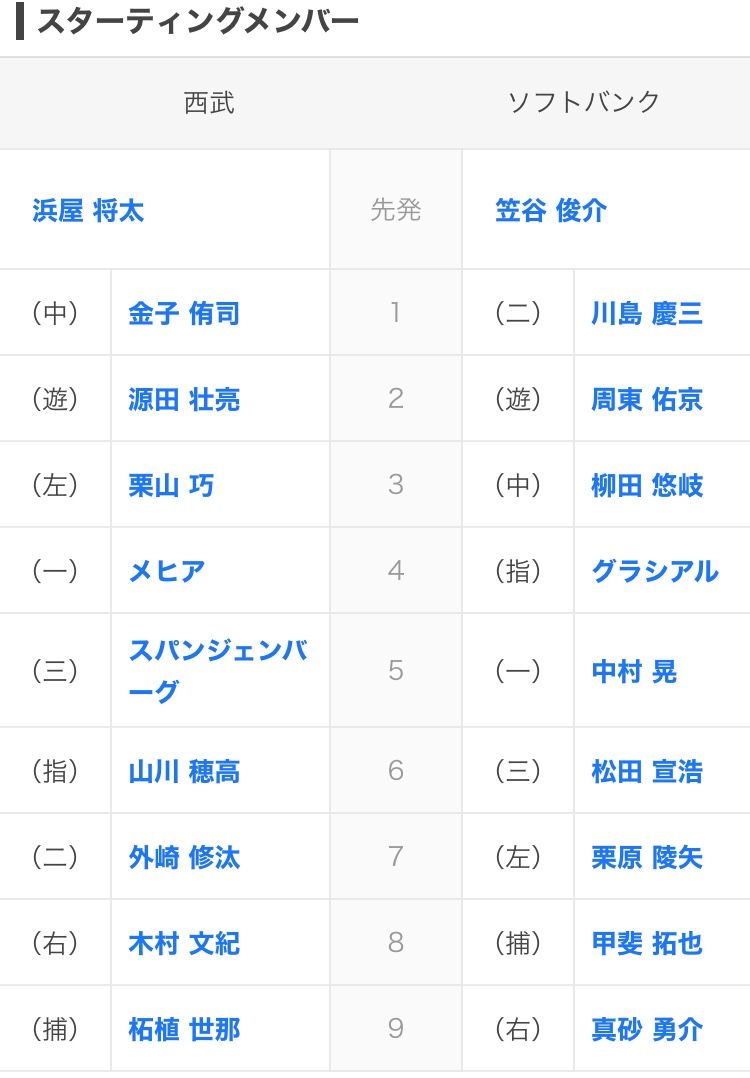Image resolution: width=750 pixels, height=1078 pixels.
Task: Select leadoff batter 金子 侑司
Action: (184, 314)
